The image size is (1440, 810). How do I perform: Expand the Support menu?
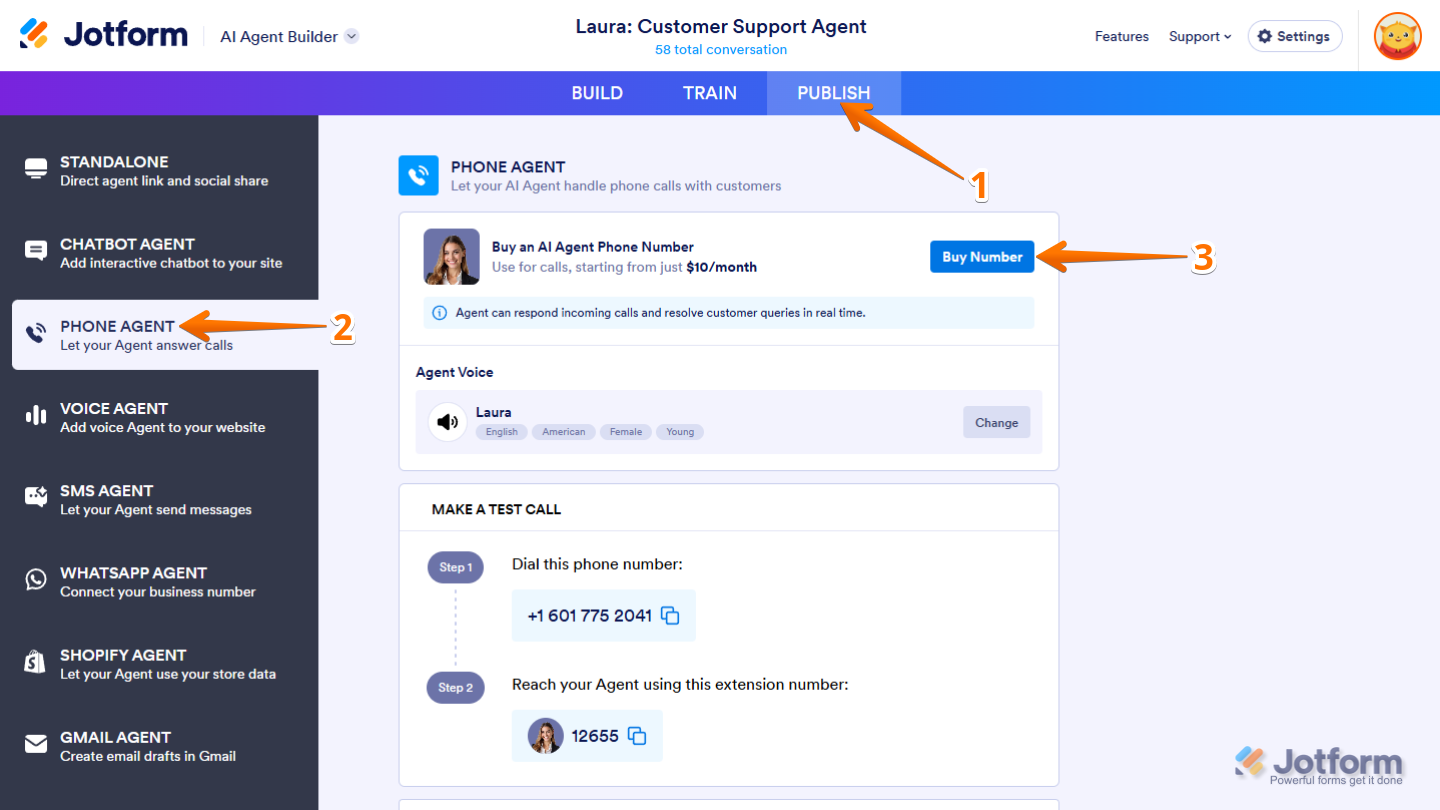coord(1200,36)
